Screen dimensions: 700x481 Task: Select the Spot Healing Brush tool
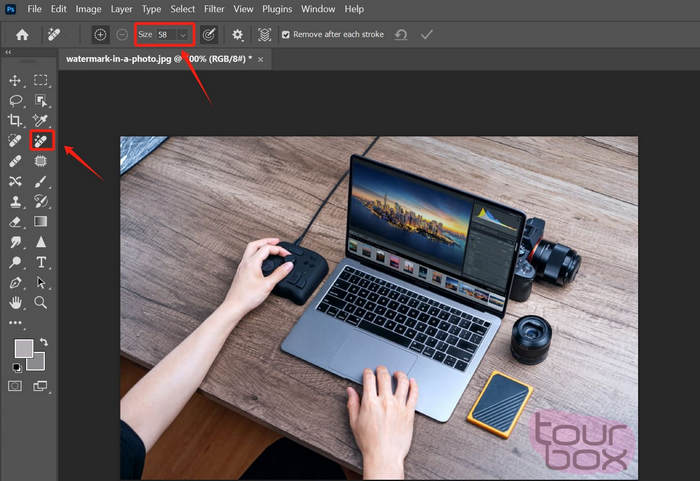[x=15, y=141]
